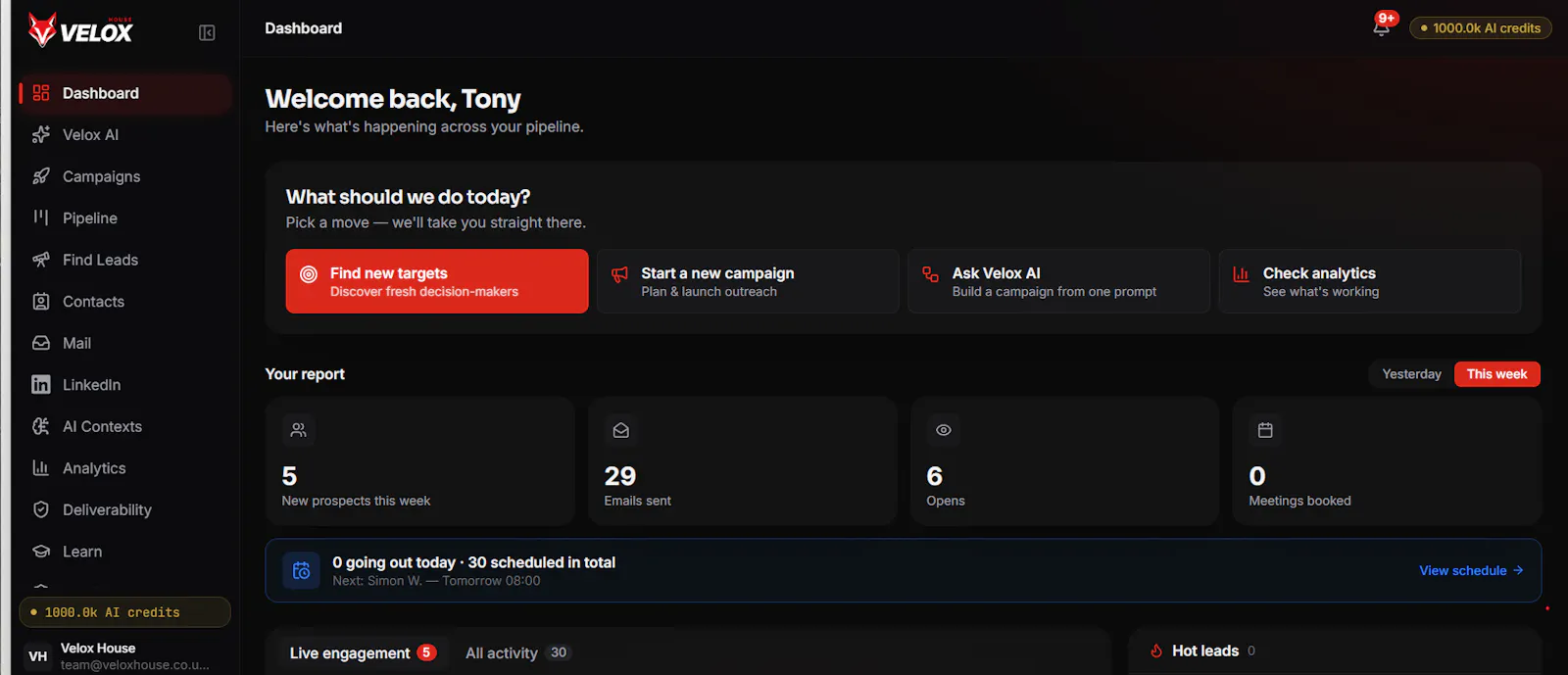
Task: Click the target icon on Find new targets
Action: 309,274
